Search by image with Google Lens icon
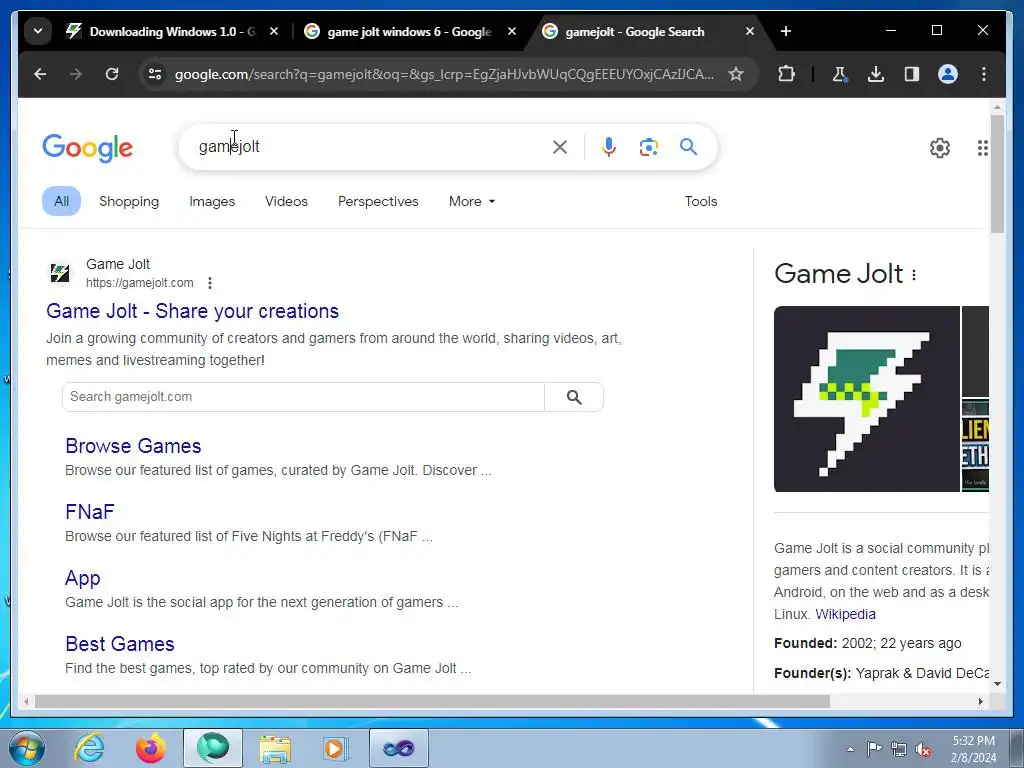 tap(648, 147)
